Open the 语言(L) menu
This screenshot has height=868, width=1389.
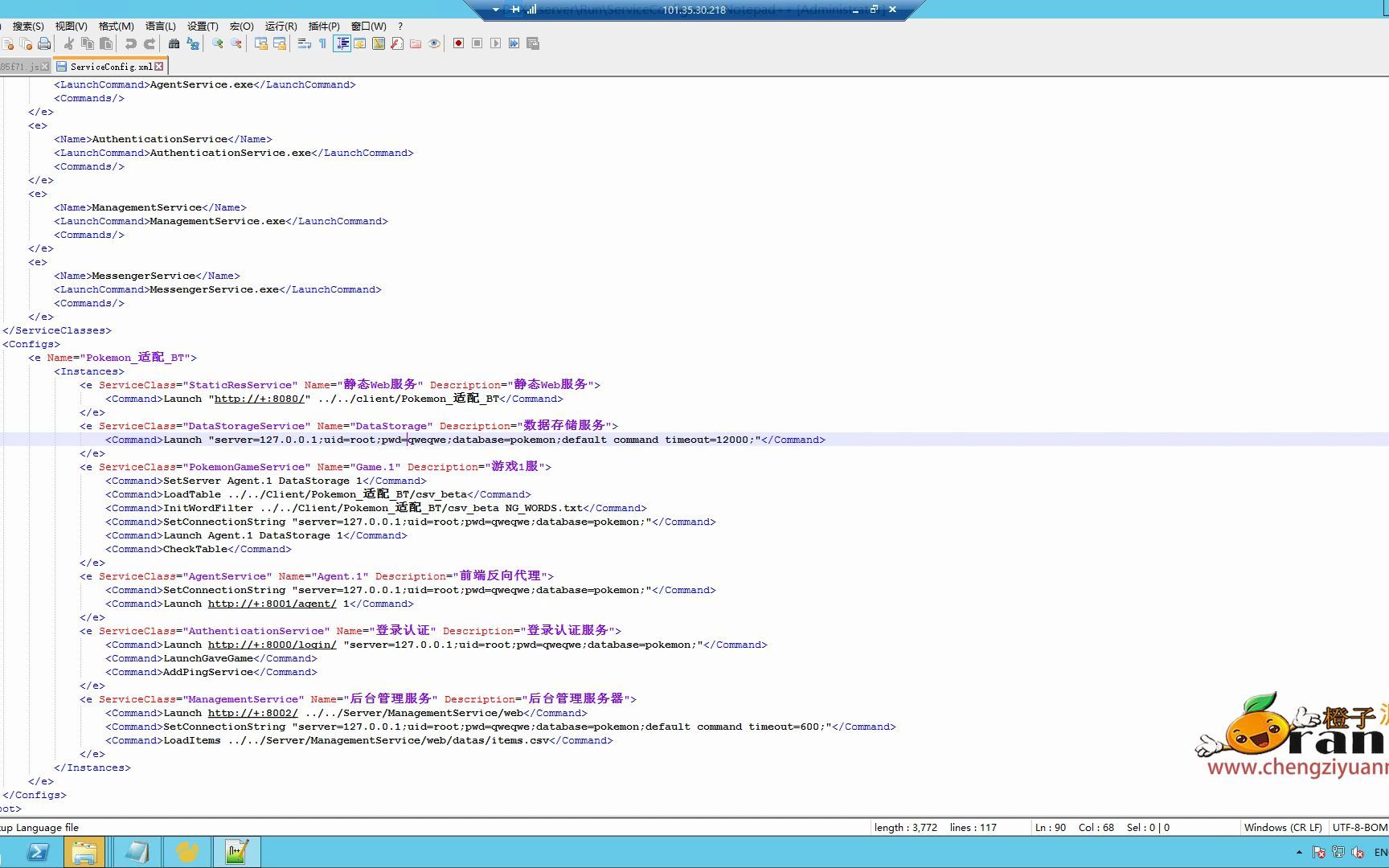[160, 27]
